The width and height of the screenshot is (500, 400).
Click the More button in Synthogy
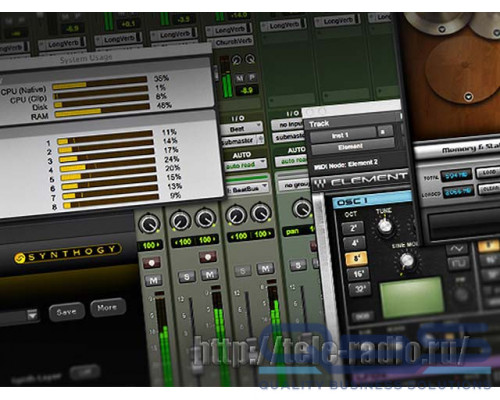pos(107,307)
